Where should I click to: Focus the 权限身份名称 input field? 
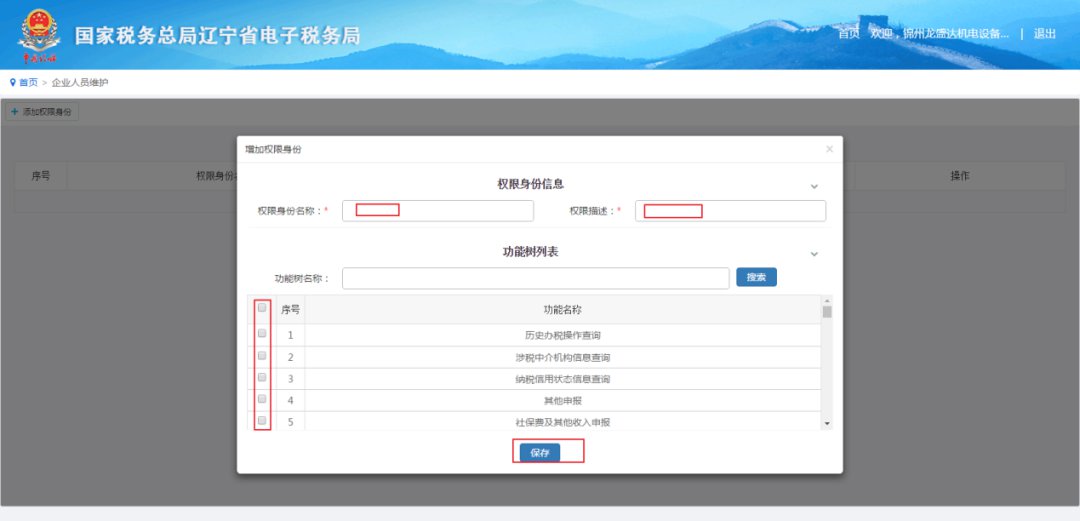437,210
